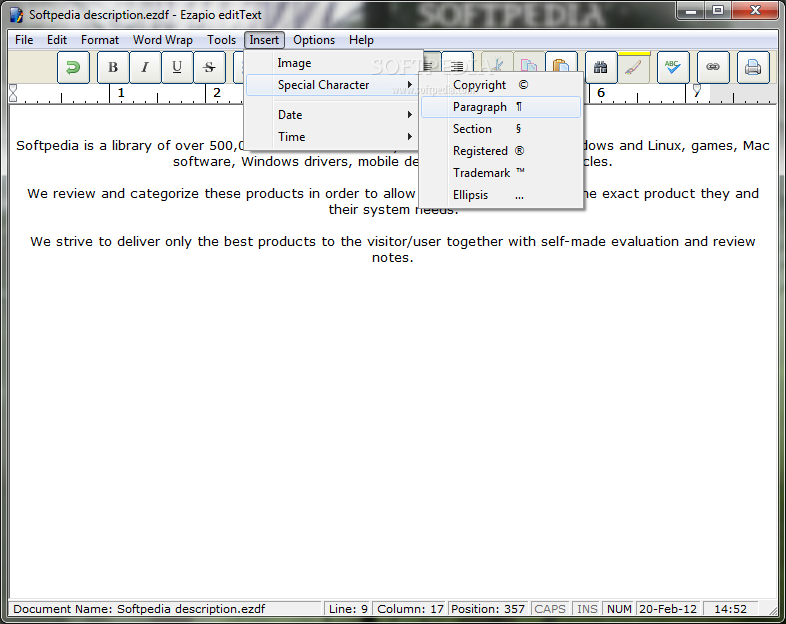Screen dimensions: 786x624
Task: Click the NUM indicator in status bar
Action: (619, 609)
